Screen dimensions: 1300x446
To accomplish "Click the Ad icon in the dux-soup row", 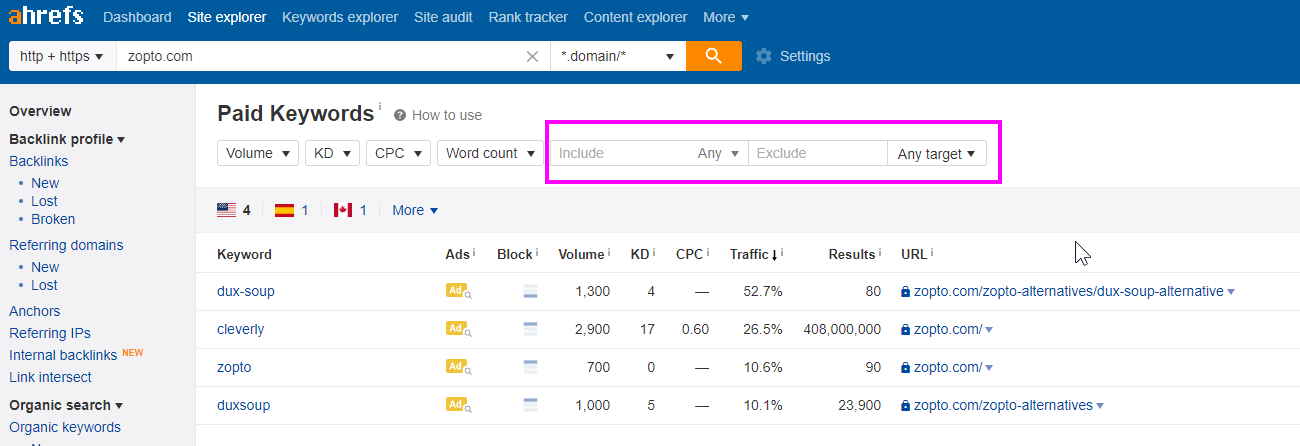I will 458,291.
